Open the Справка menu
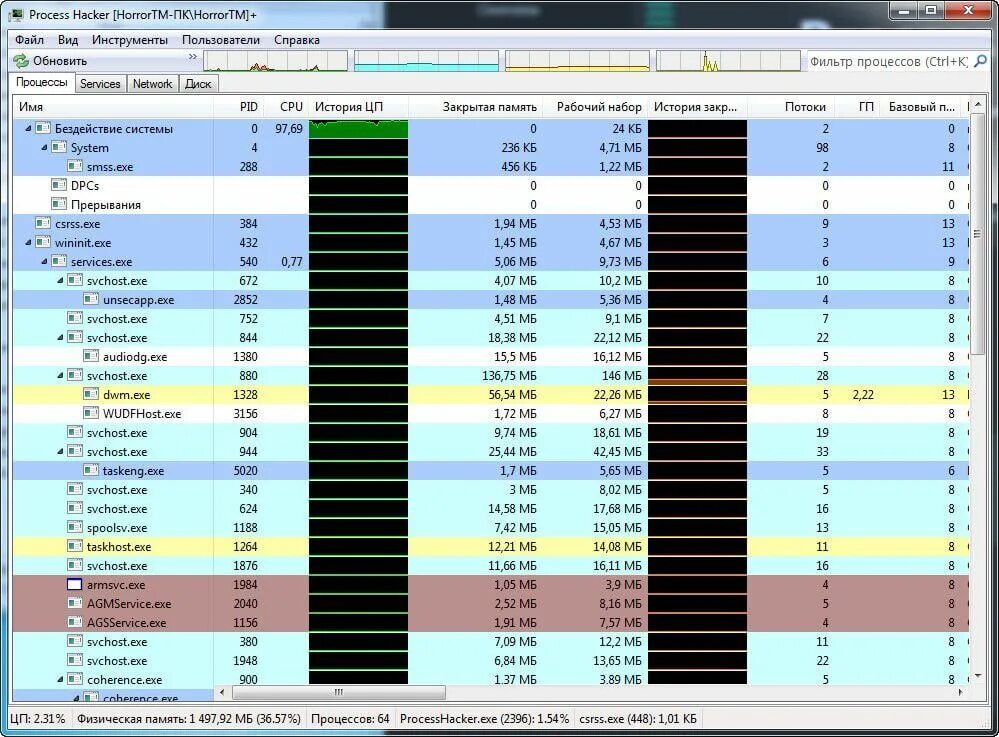Viewport: 999px width, 737px height. pyautogui.click(x=297, y=39)
